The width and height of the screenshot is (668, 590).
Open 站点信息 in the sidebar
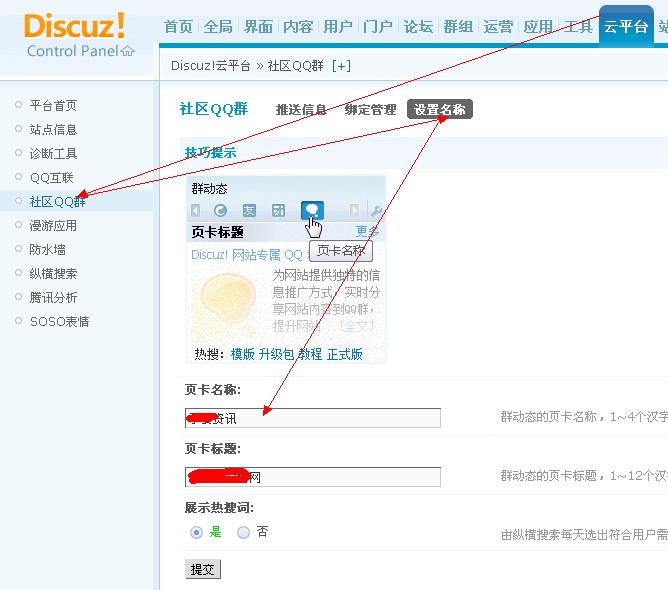pyautogui.click(x=53, y=129)
